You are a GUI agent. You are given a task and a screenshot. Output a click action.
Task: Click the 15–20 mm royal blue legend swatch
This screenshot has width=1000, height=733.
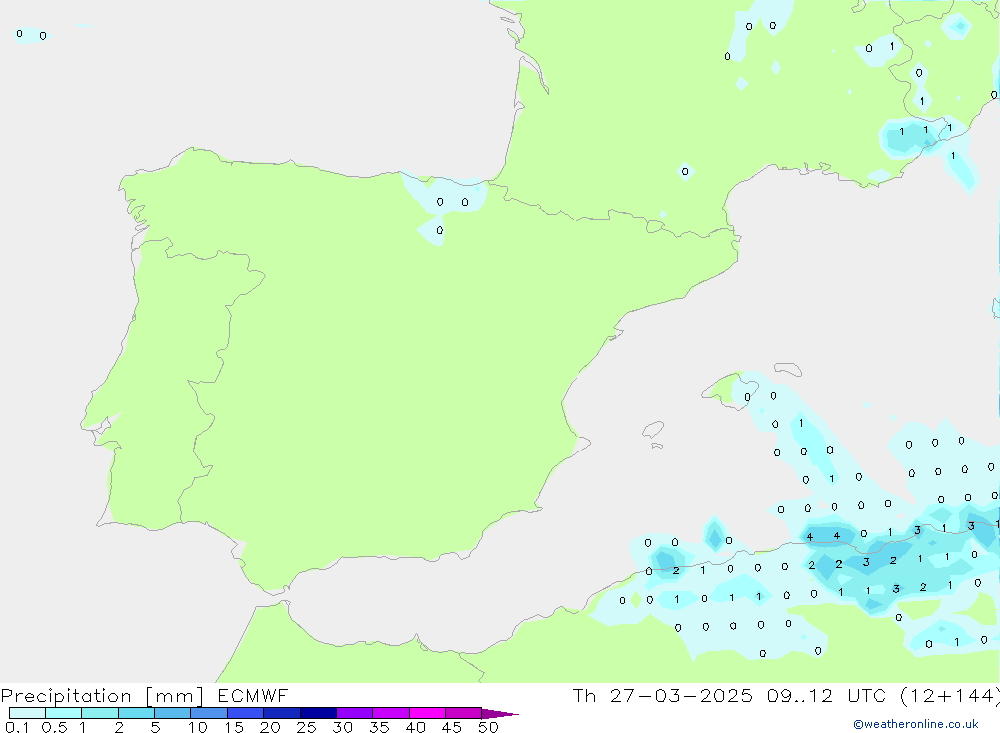point(245,713)
